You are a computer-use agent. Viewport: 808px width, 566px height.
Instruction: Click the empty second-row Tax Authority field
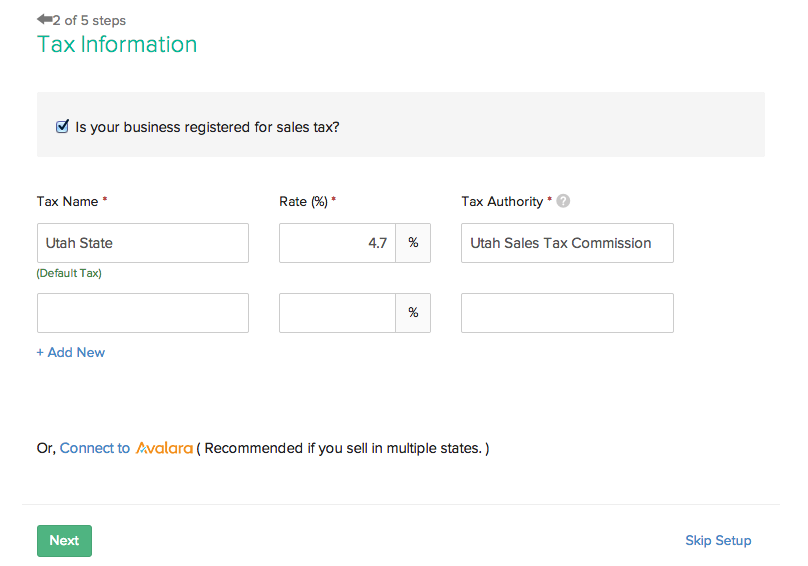pos(567,313)
